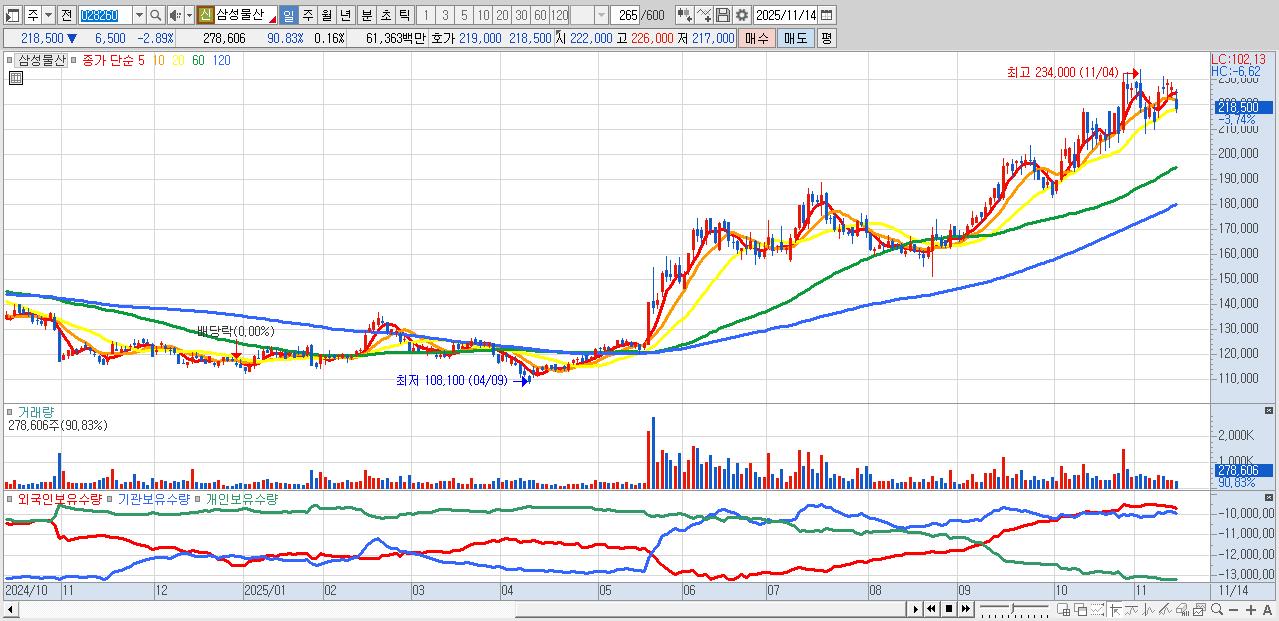
Task: Select the 초 second period tab
Action: (385, 15)
